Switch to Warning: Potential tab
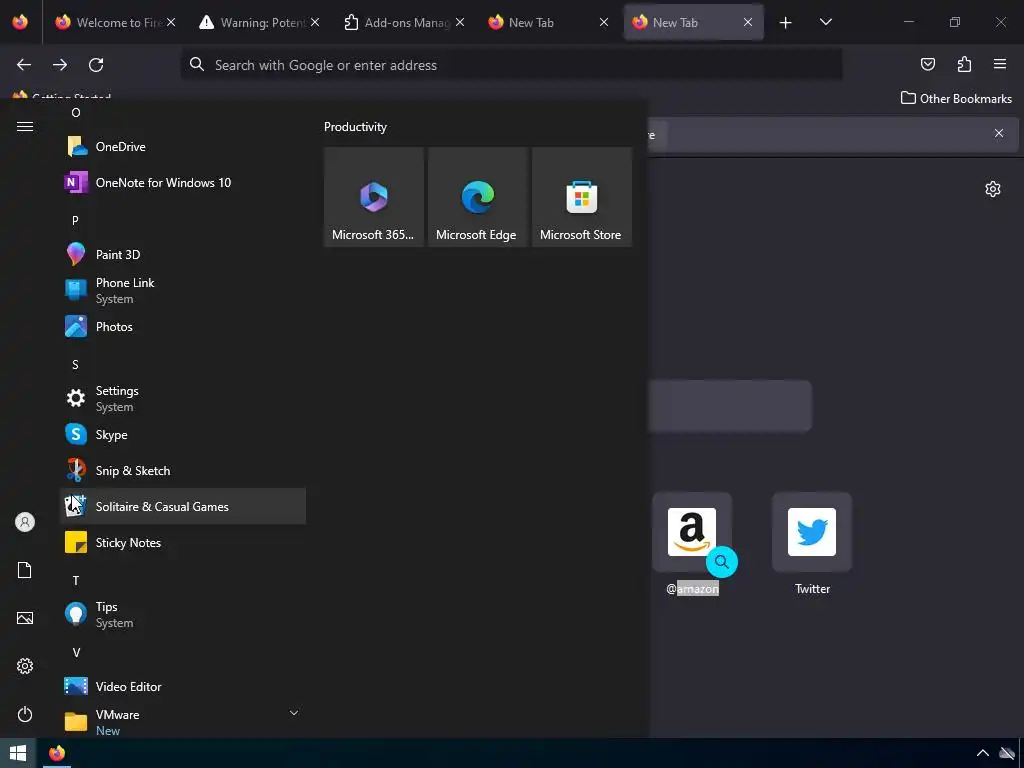1024x768 pixels. click(x=259, y=22)
